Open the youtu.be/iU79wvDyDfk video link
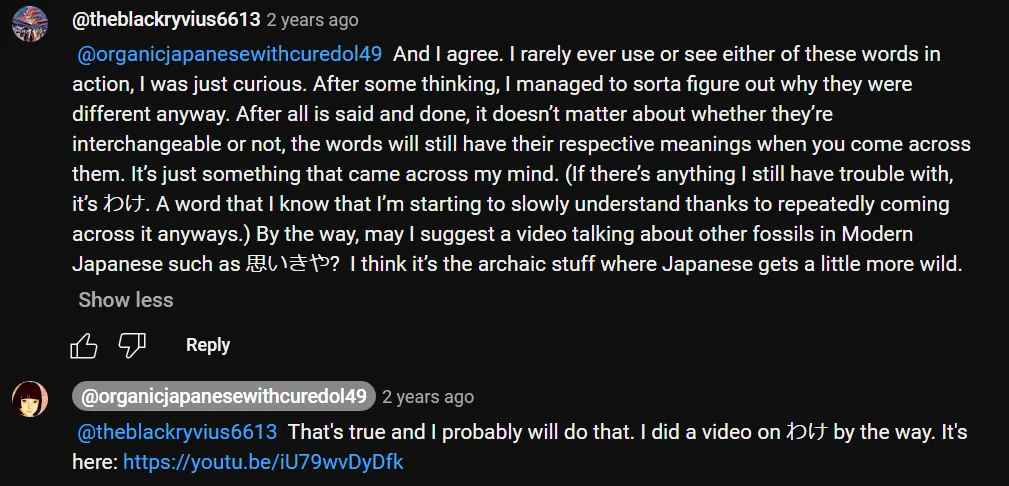The width and height of the screenshot is (1009, 486). (264, 462)
